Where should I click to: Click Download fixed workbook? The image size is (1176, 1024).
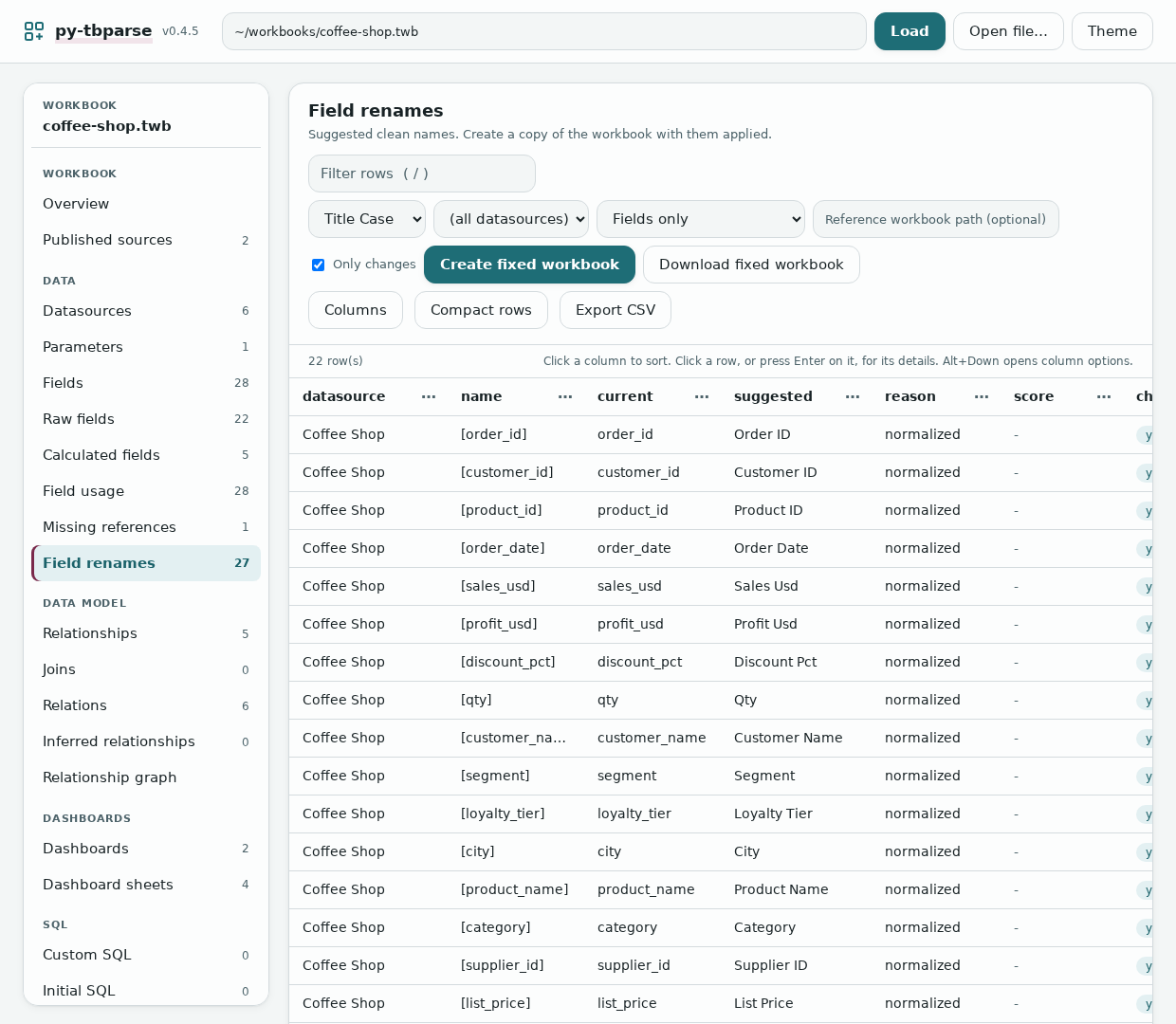[x=751, y=265]
